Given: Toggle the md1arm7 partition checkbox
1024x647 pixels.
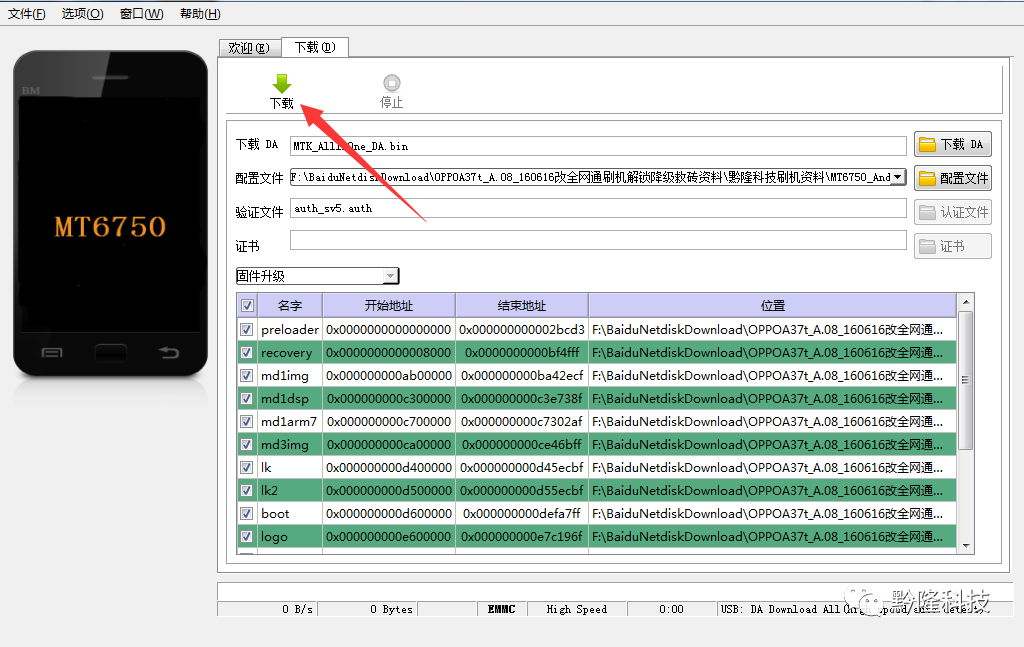Looking at the screenshot, I should pyautogui.click(x=247, y=422).
